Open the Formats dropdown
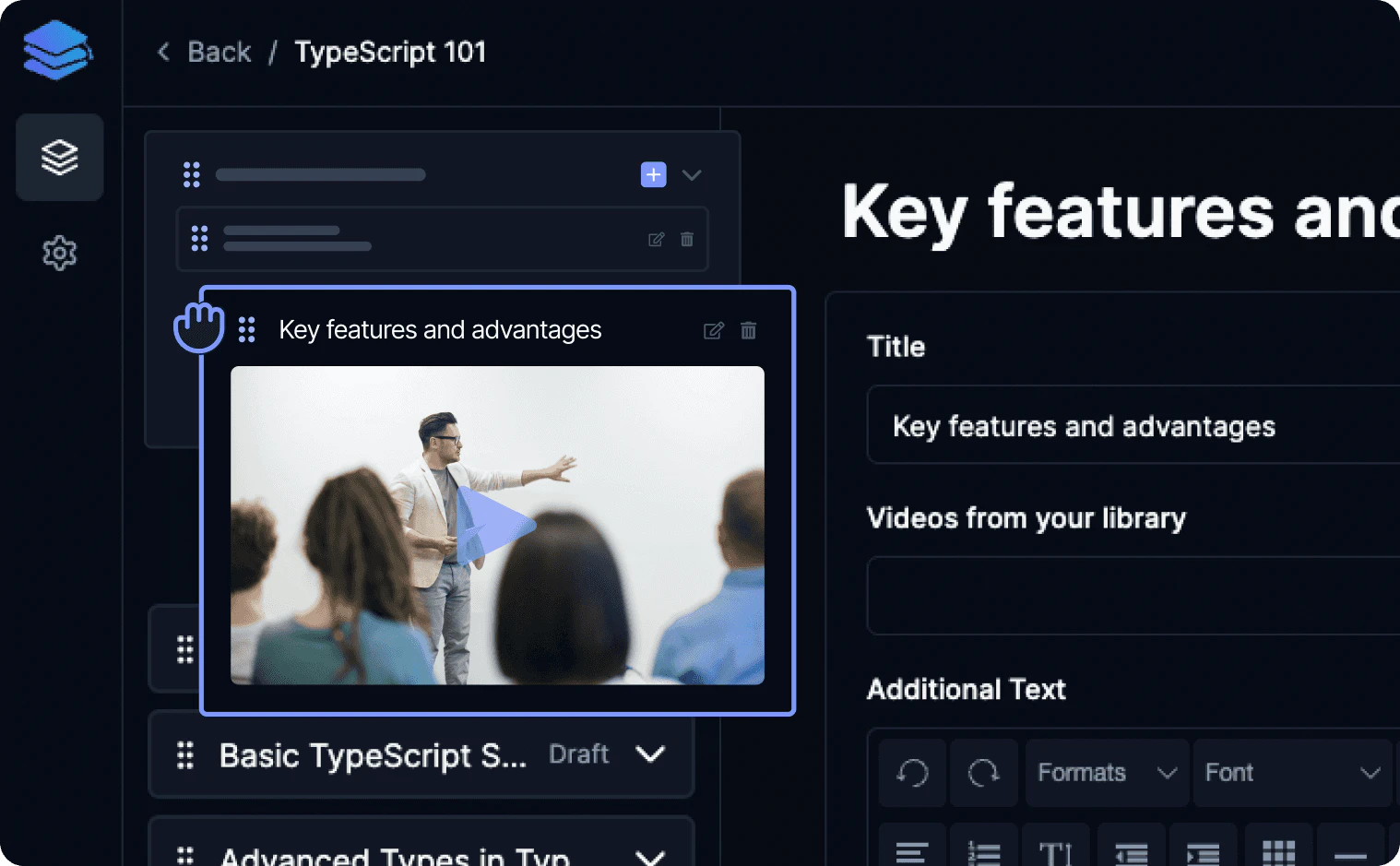 [x=1106, y=773]
